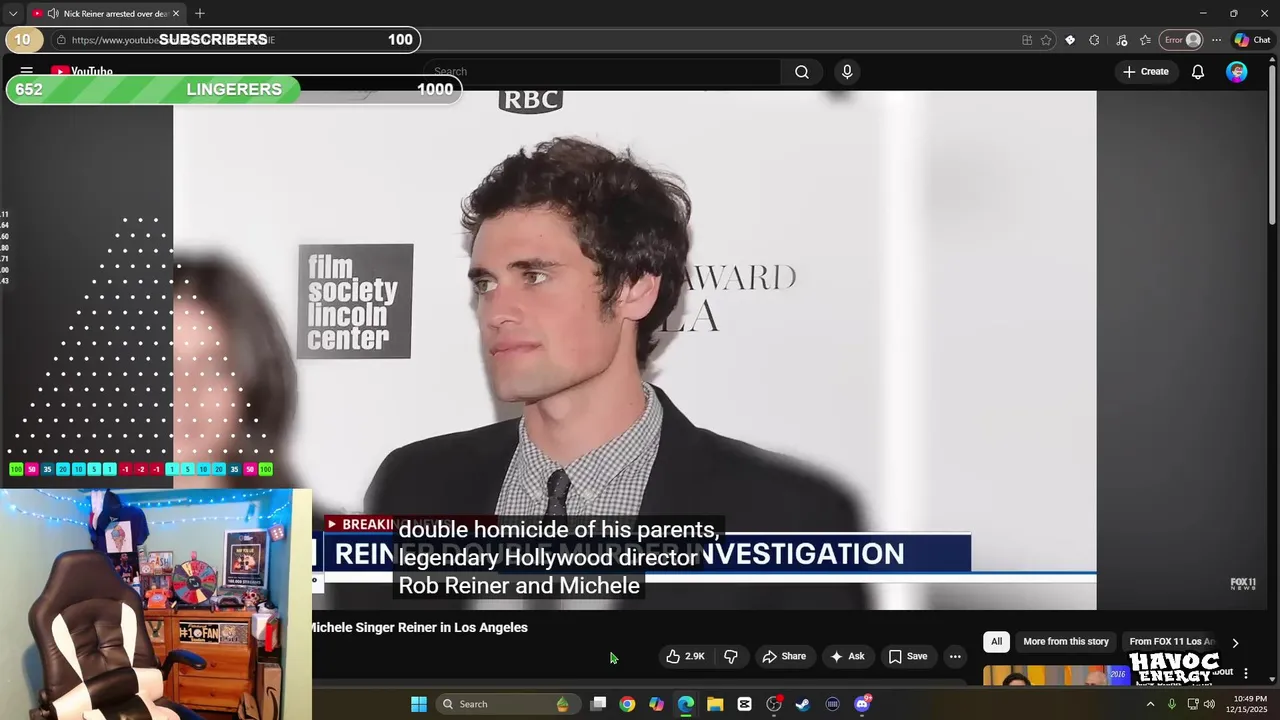
Task: Click the tray microphone icon
Action: [1171, 704]
